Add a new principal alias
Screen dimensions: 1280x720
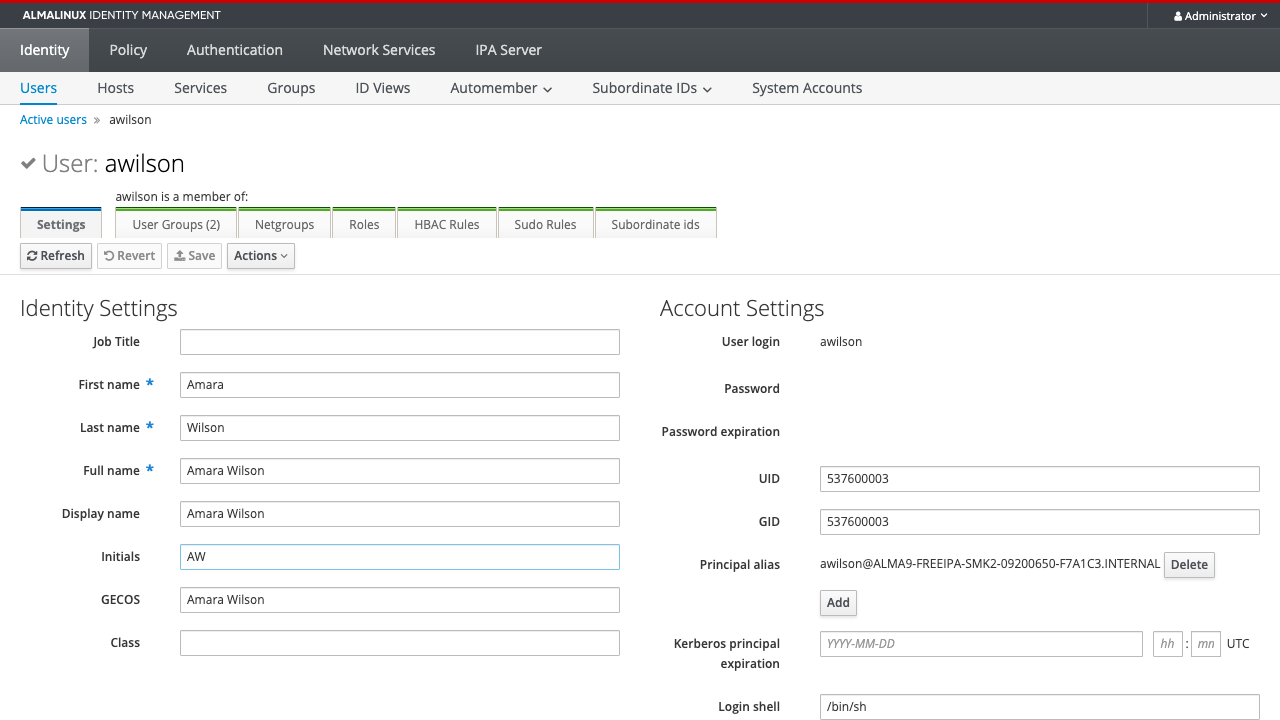pyautogui.click(x=838, y=603)
